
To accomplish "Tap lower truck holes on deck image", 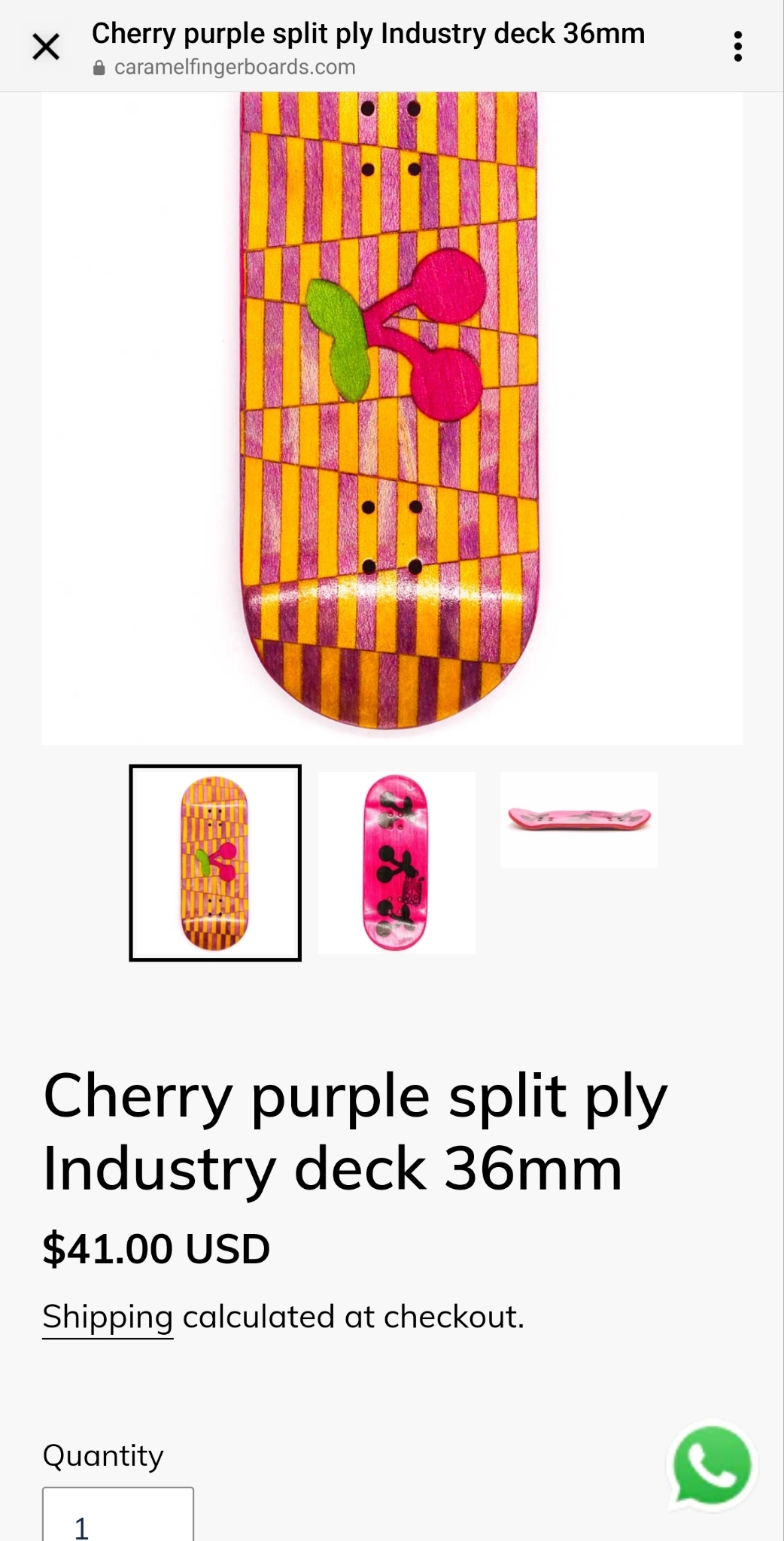I will 391,536.
